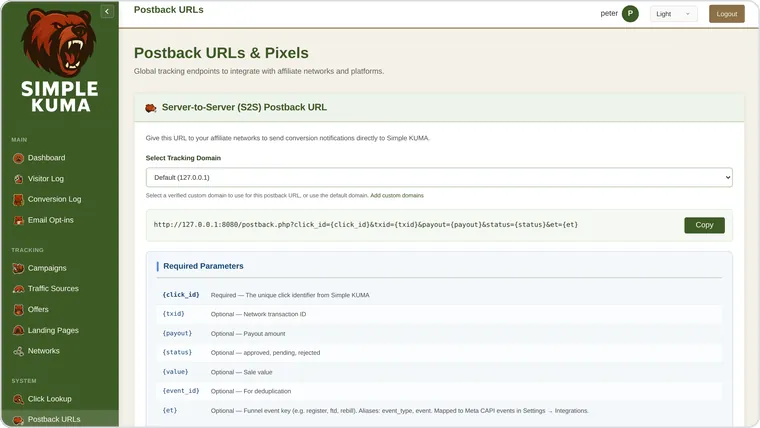Click the Campaigns sidebar icon
Viewport: 760px width, 428px height.
pyautogui.click(x=18, y=268)
